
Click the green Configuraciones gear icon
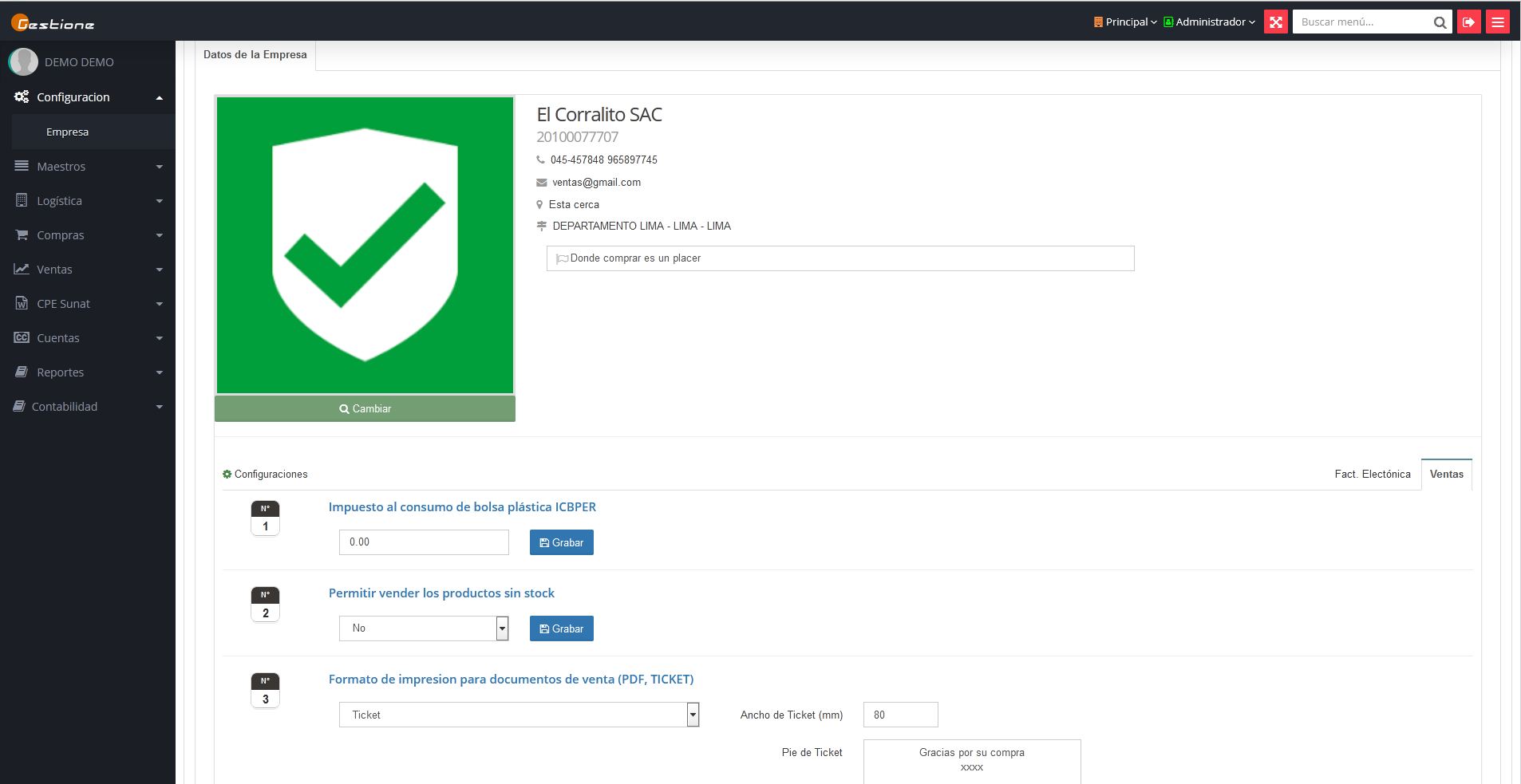(227, 474)
